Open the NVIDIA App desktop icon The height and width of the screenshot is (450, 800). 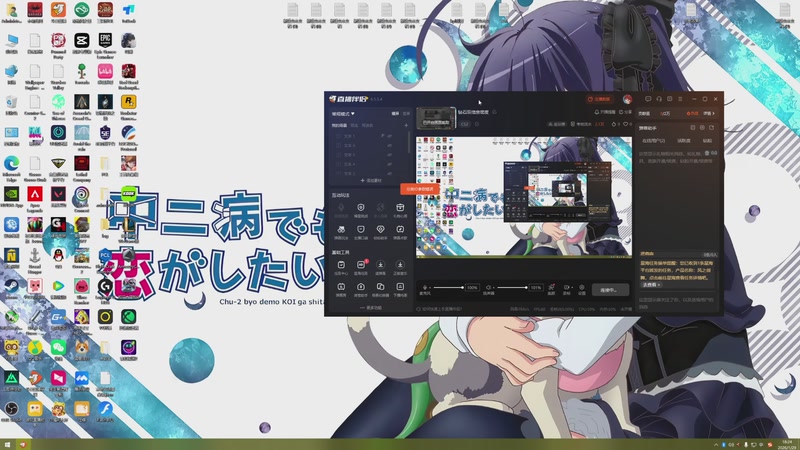point(11,194)
